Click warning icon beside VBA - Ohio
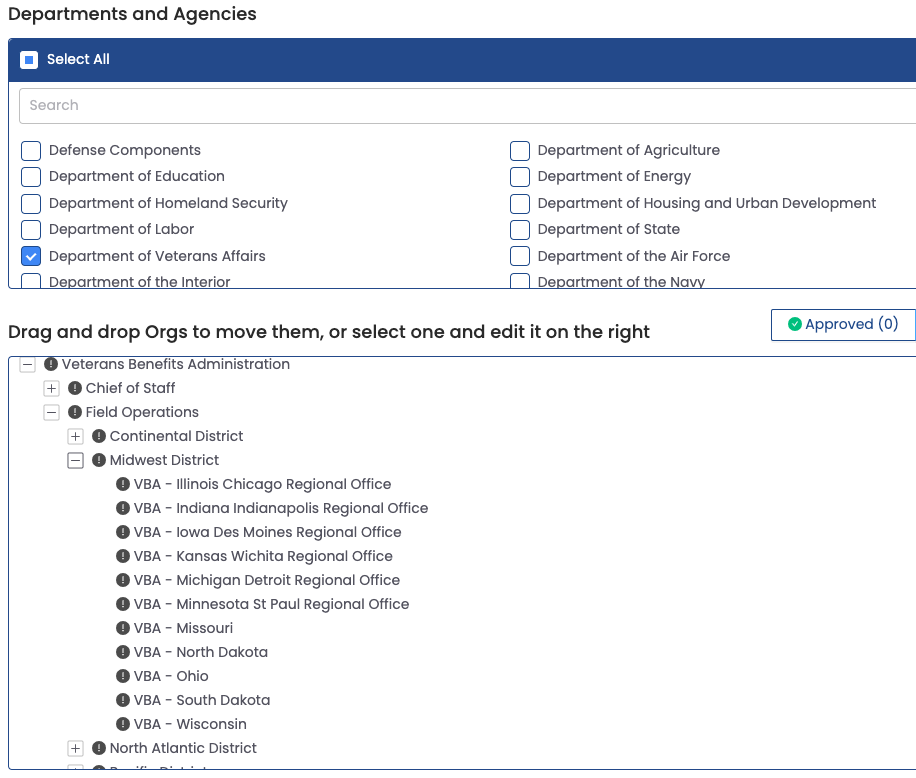Screen dimensions: 916x778 click(123, 676)
